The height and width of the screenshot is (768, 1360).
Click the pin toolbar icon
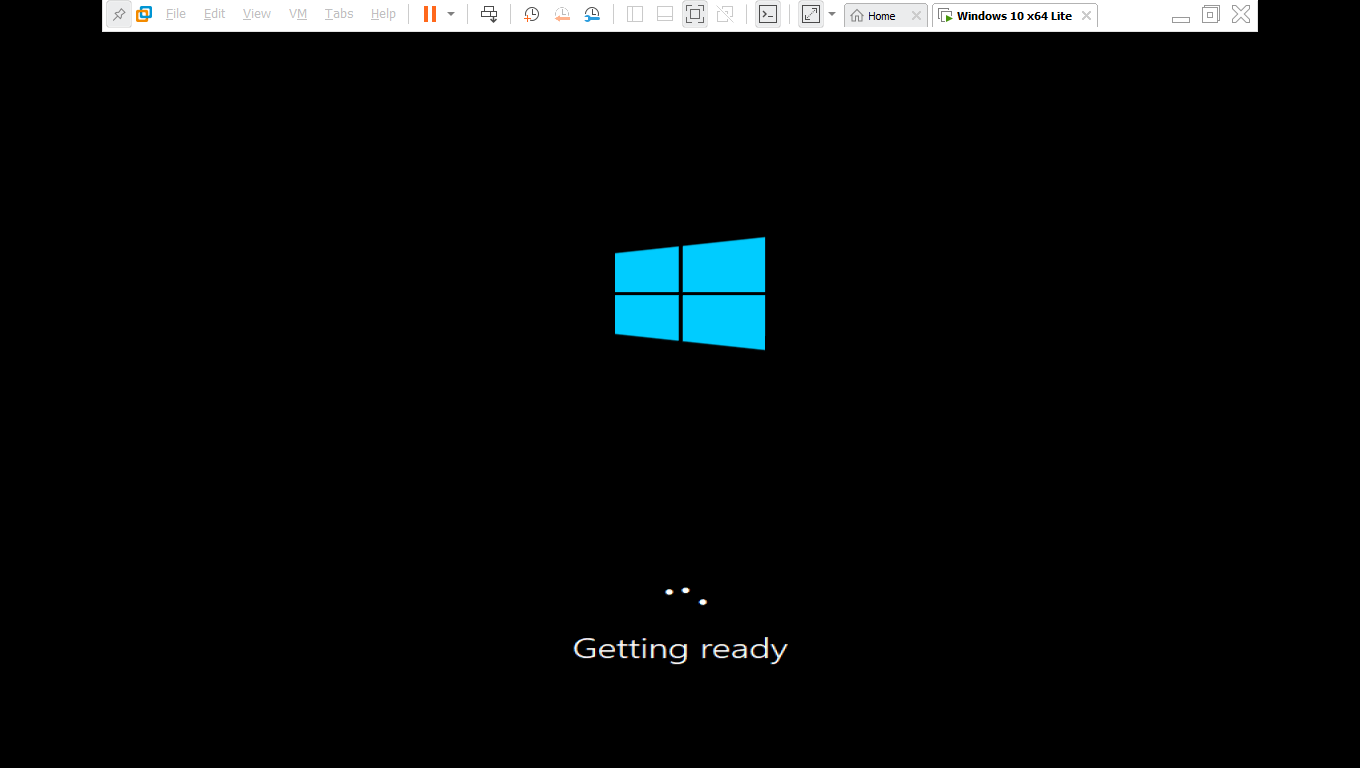119,14
